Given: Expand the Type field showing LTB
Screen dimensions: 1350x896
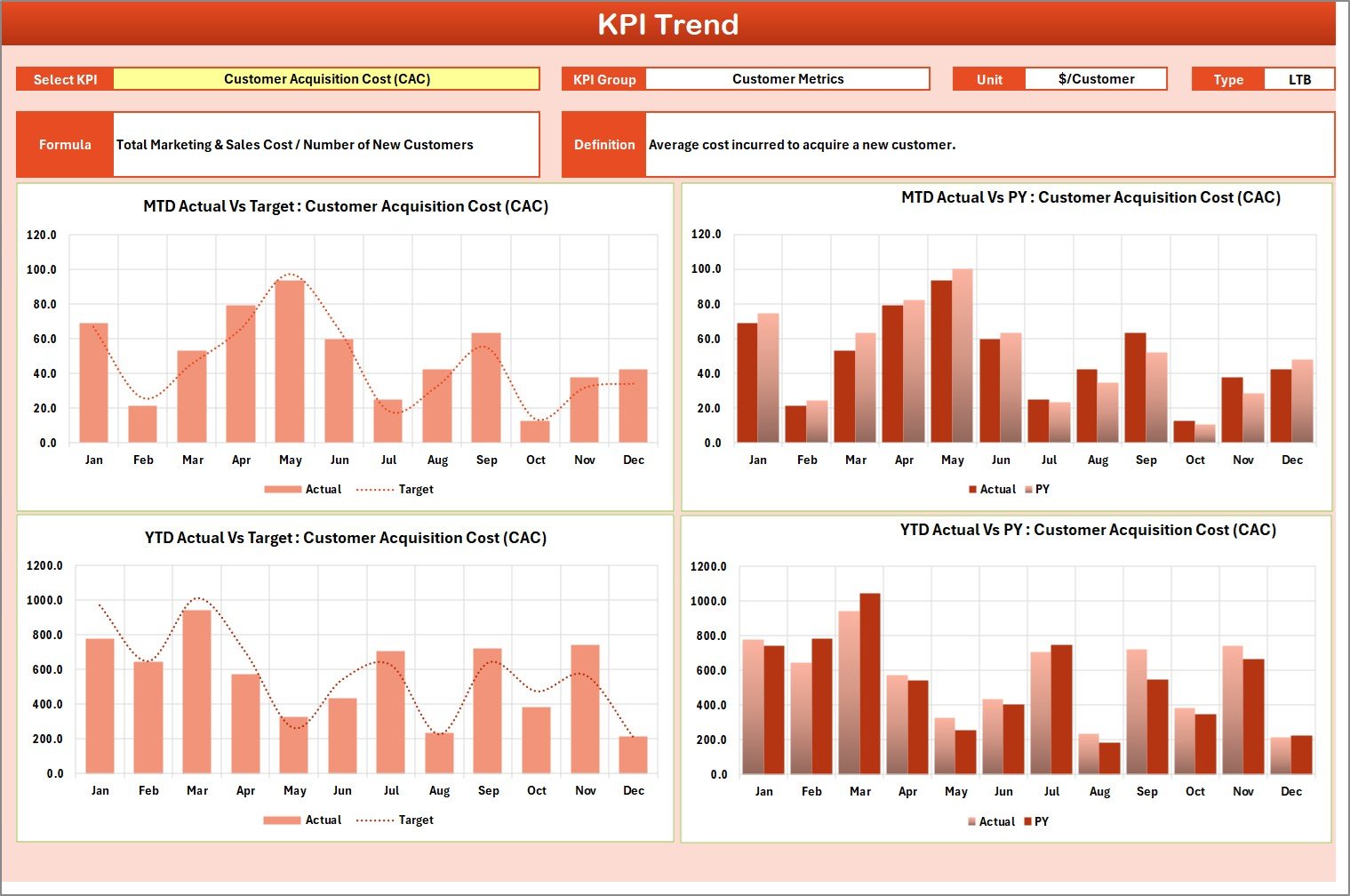Looking at the screenshot, I should coord(1300,78).
